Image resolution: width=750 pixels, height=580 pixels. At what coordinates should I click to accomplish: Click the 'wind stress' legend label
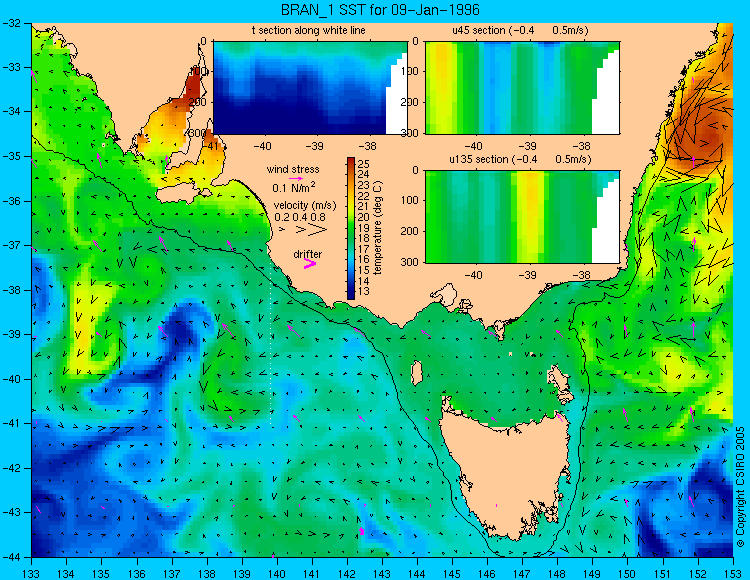click(293, 169)
